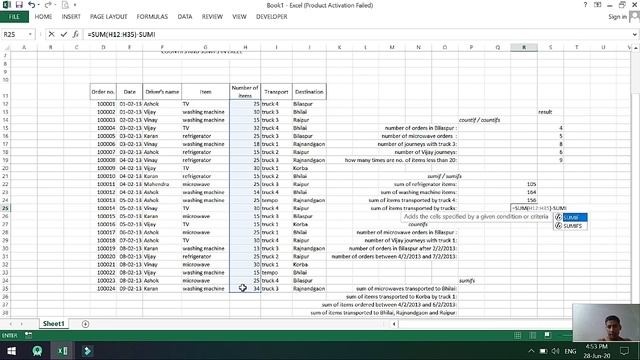This screenshot has width=640, height=360.
Task: Select row 25 header
Action: (5, 208)
